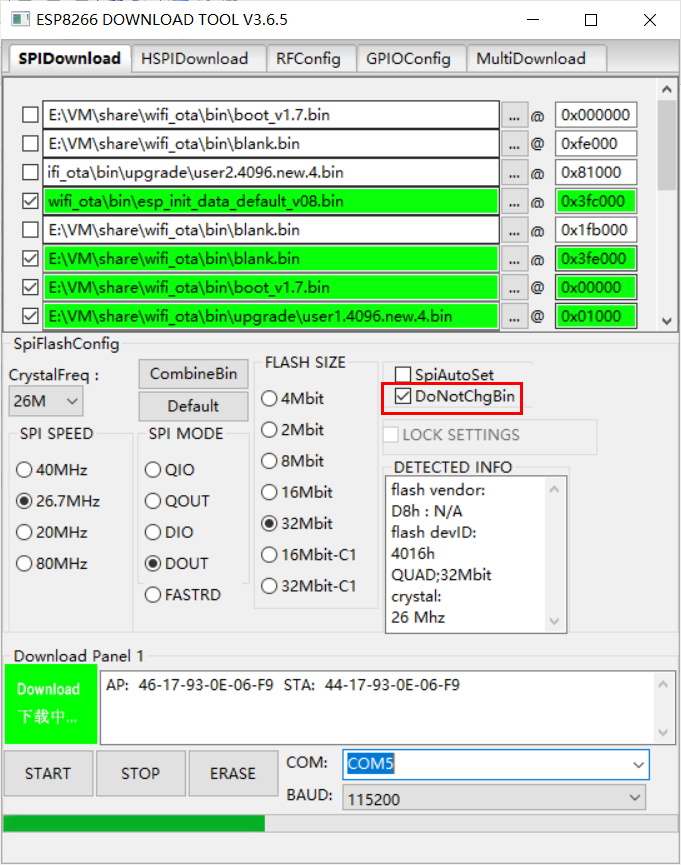Select 32Mbit-C1 flash size

(269, 586)
